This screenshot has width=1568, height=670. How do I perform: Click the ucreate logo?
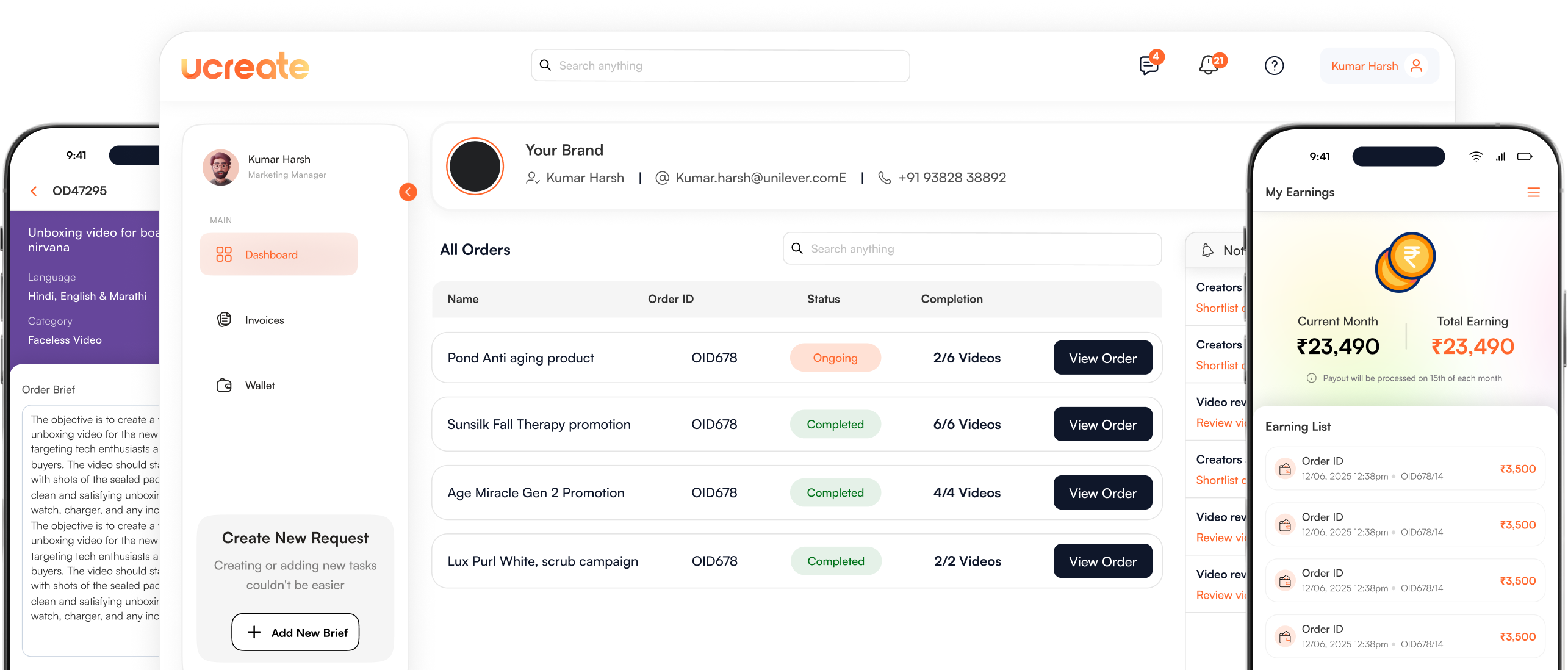point(245,66)
